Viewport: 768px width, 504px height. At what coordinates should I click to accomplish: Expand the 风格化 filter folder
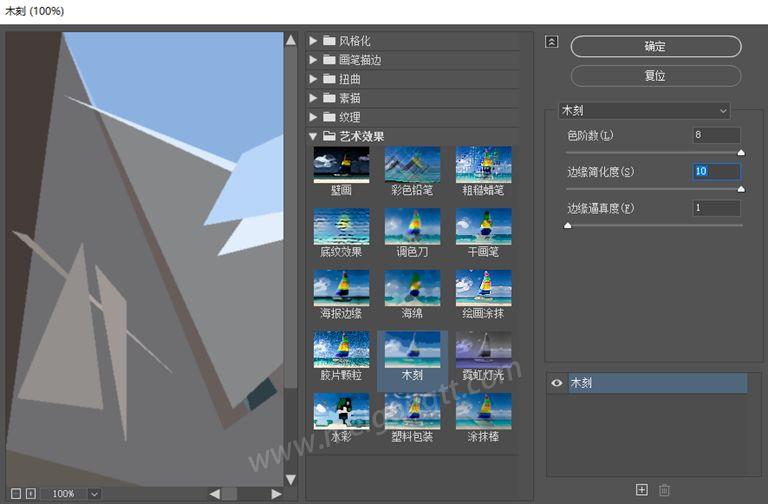(313, 41)
